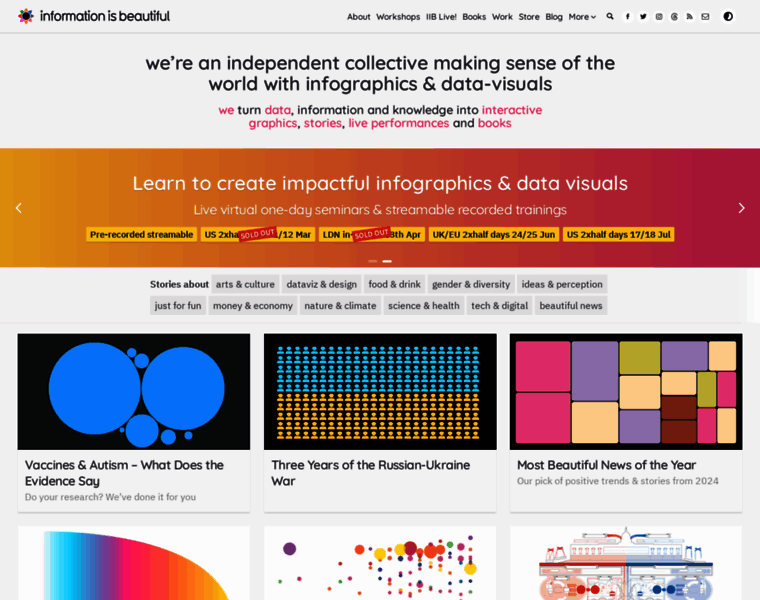This screenshot has width=760, height=600.
Task: Click the pink 'data' link
Action: click(x=278, y=111)
